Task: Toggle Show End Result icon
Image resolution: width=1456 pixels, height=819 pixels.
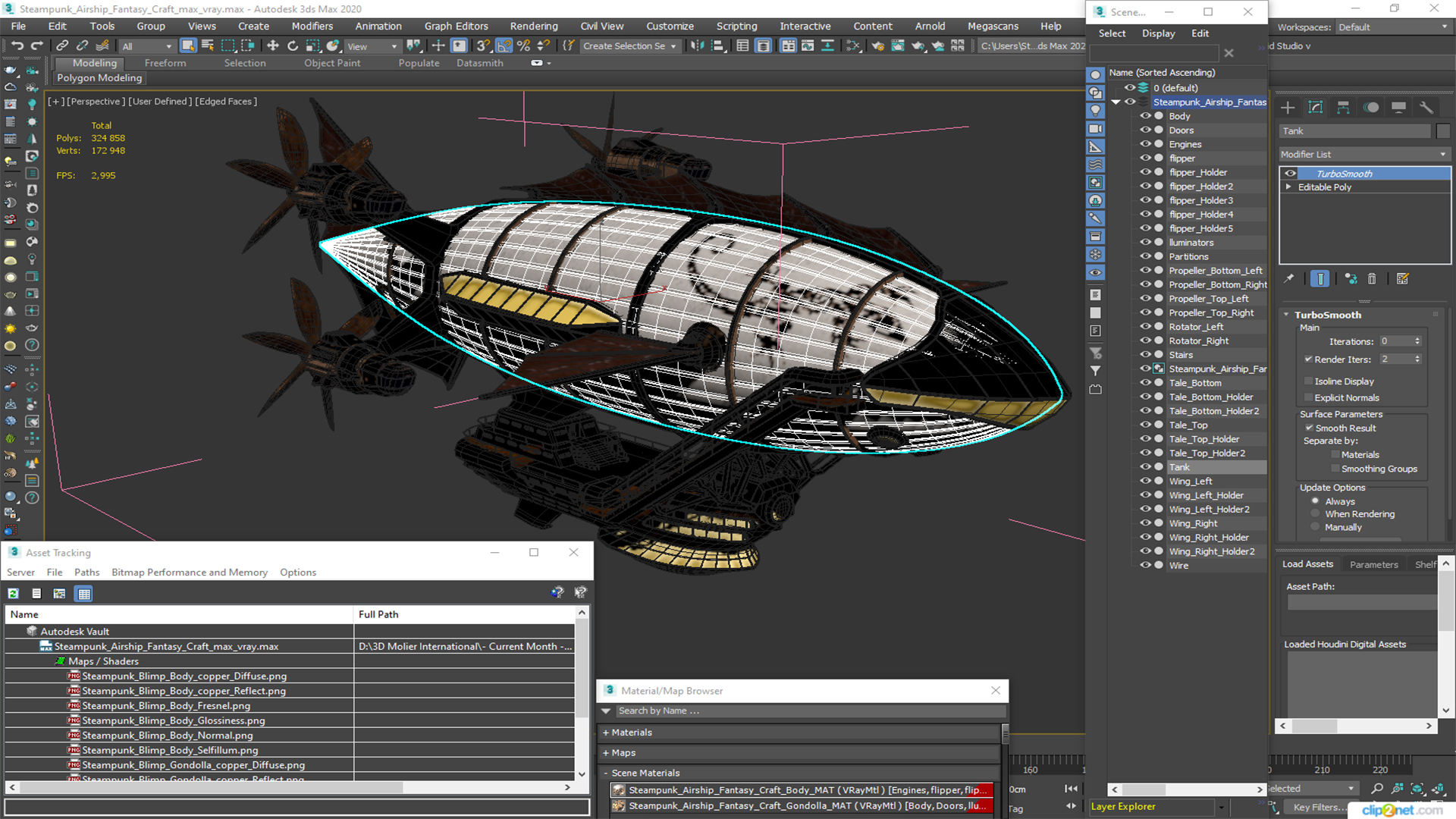Action: click(x=1320, y=279)
